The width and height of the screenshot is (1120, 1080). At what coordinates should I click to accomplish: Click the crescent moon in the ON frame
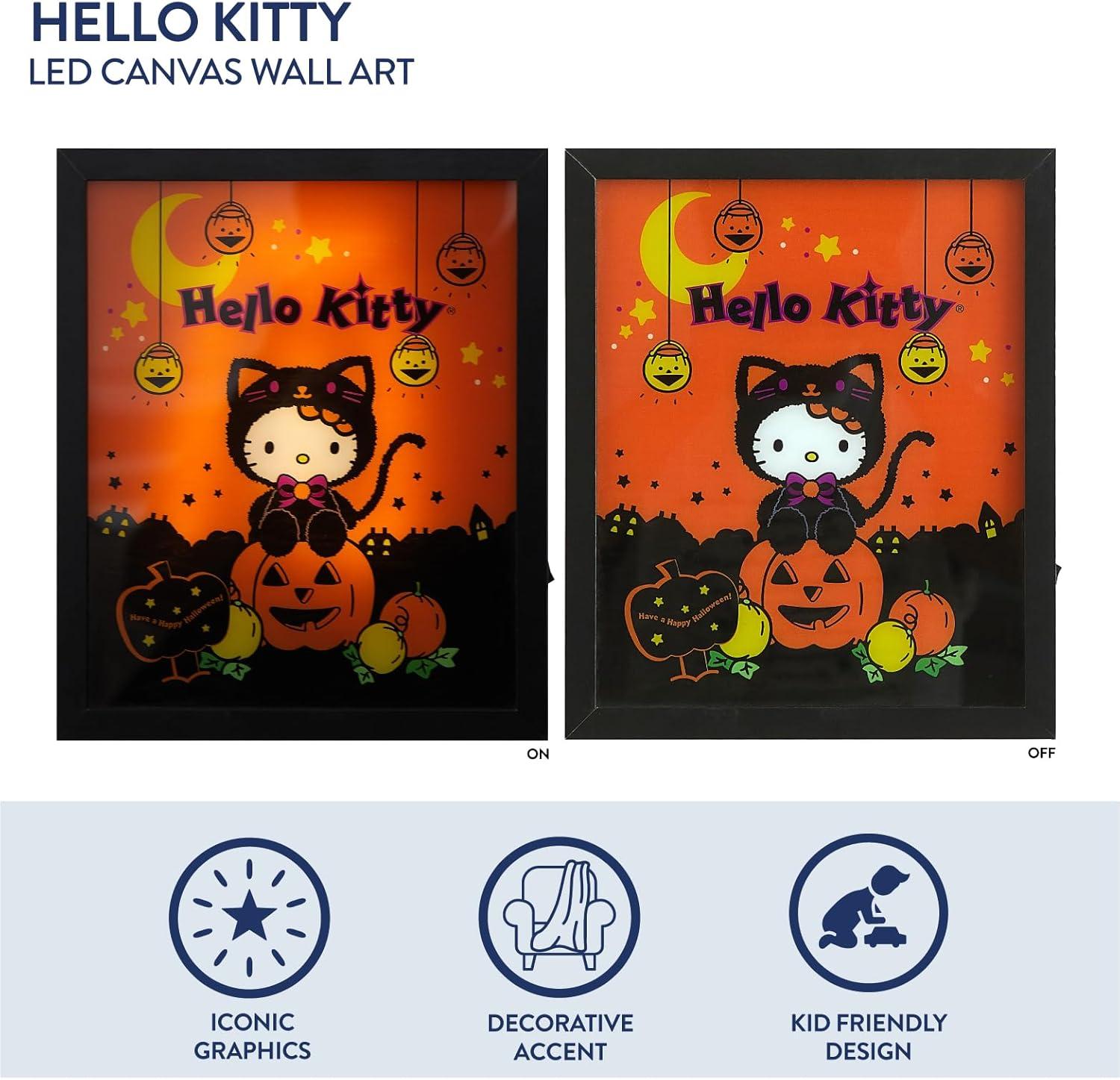(x=167, y=243)
